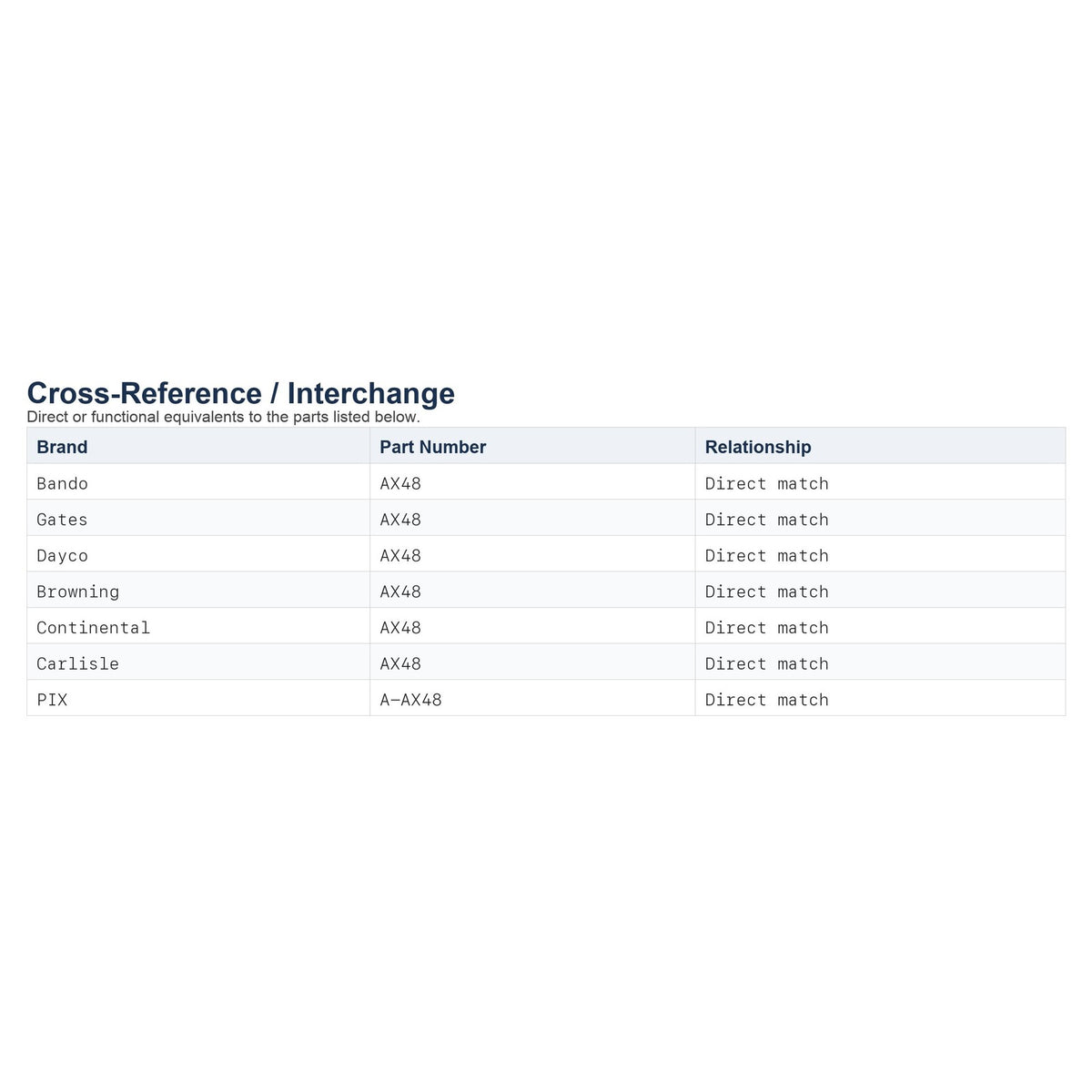Click the AX48 part number for Browning
Image resolution: width=1092 pixels, height=1092 pixels.
point(400,591)
